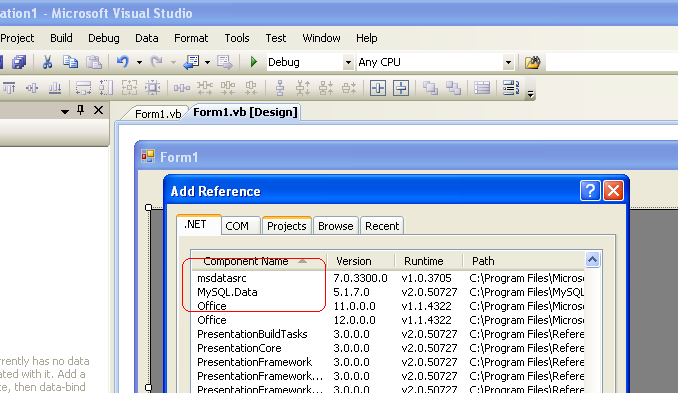678x393 pixels.
Task: Click Make Same Width icon
Action: click(83, 88)
